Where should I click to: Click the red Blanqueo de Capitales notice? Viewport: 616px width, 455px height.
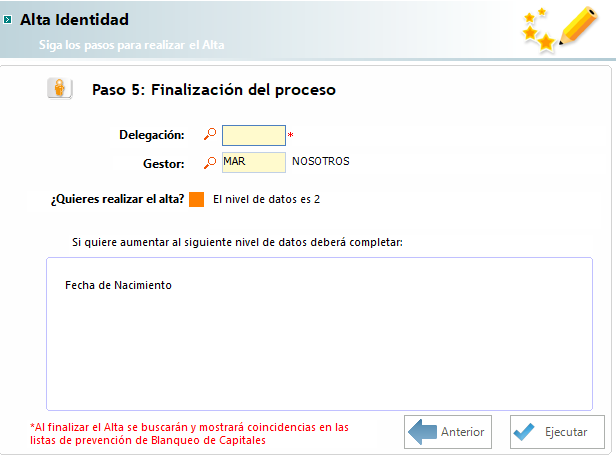coord(189,433)
